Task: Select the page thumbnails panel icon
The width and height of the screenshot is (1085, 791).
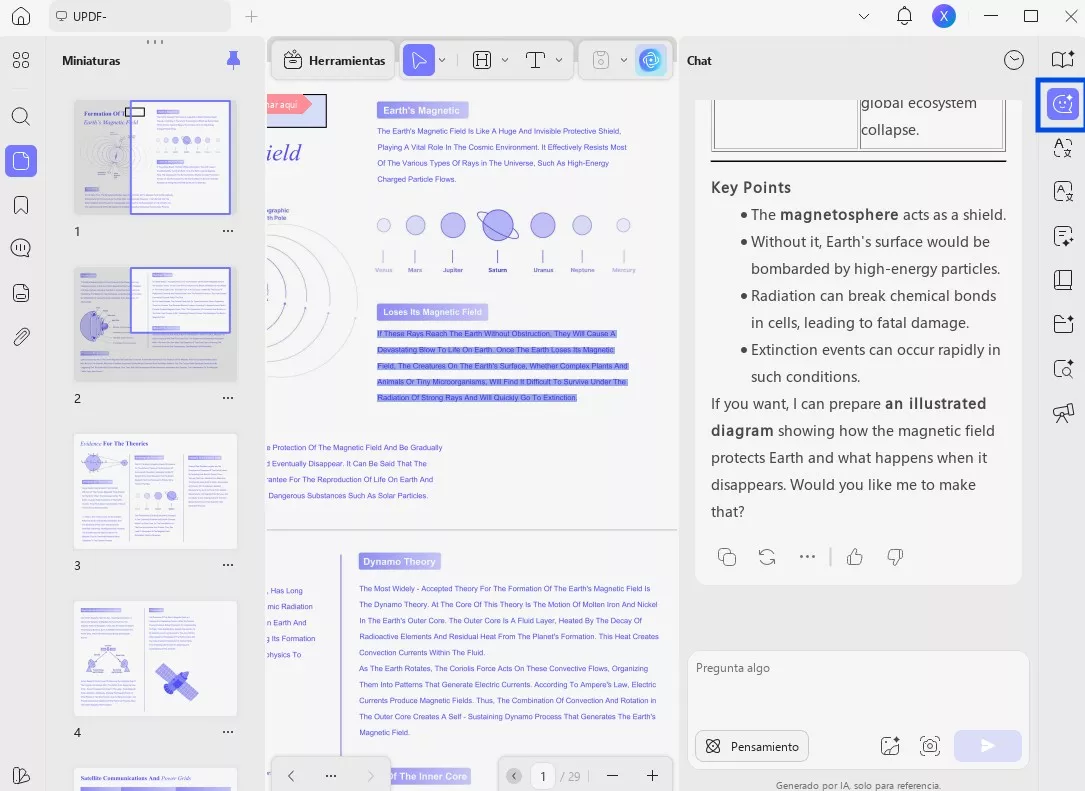Action: click(x=21, y=161)
